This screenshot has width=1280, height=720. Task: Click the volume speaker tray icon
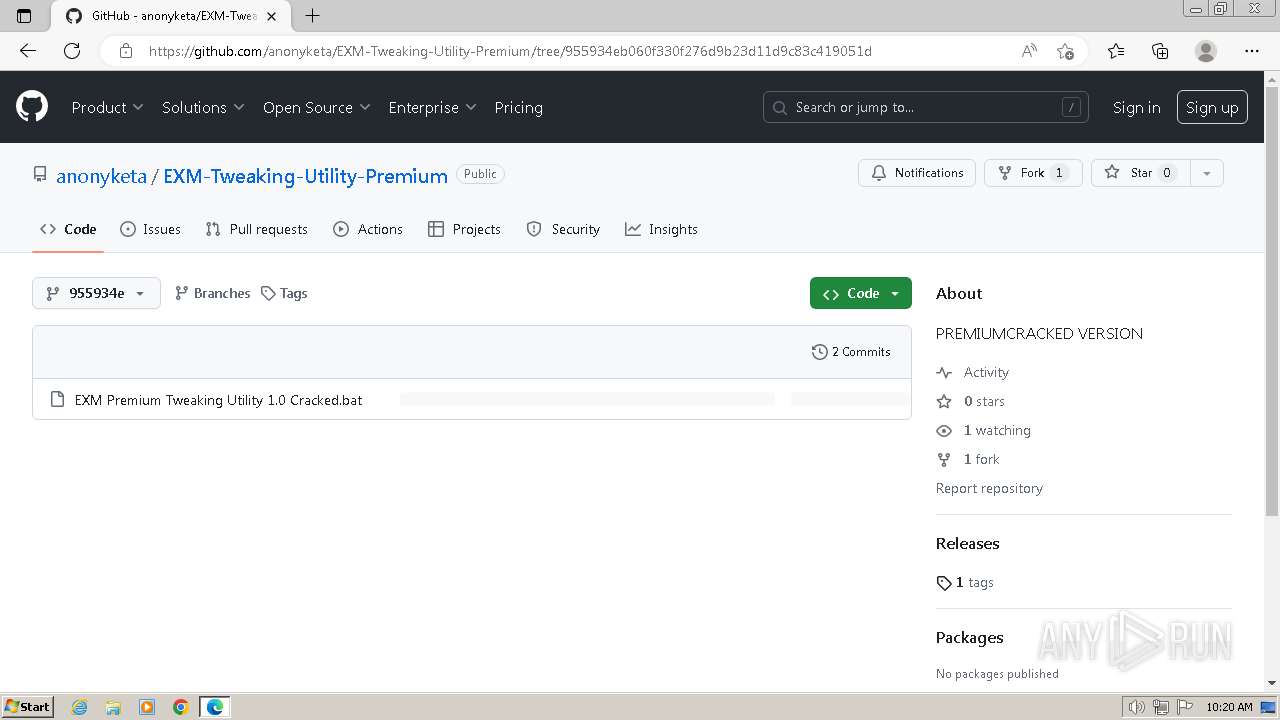[x=1136, y=707]
